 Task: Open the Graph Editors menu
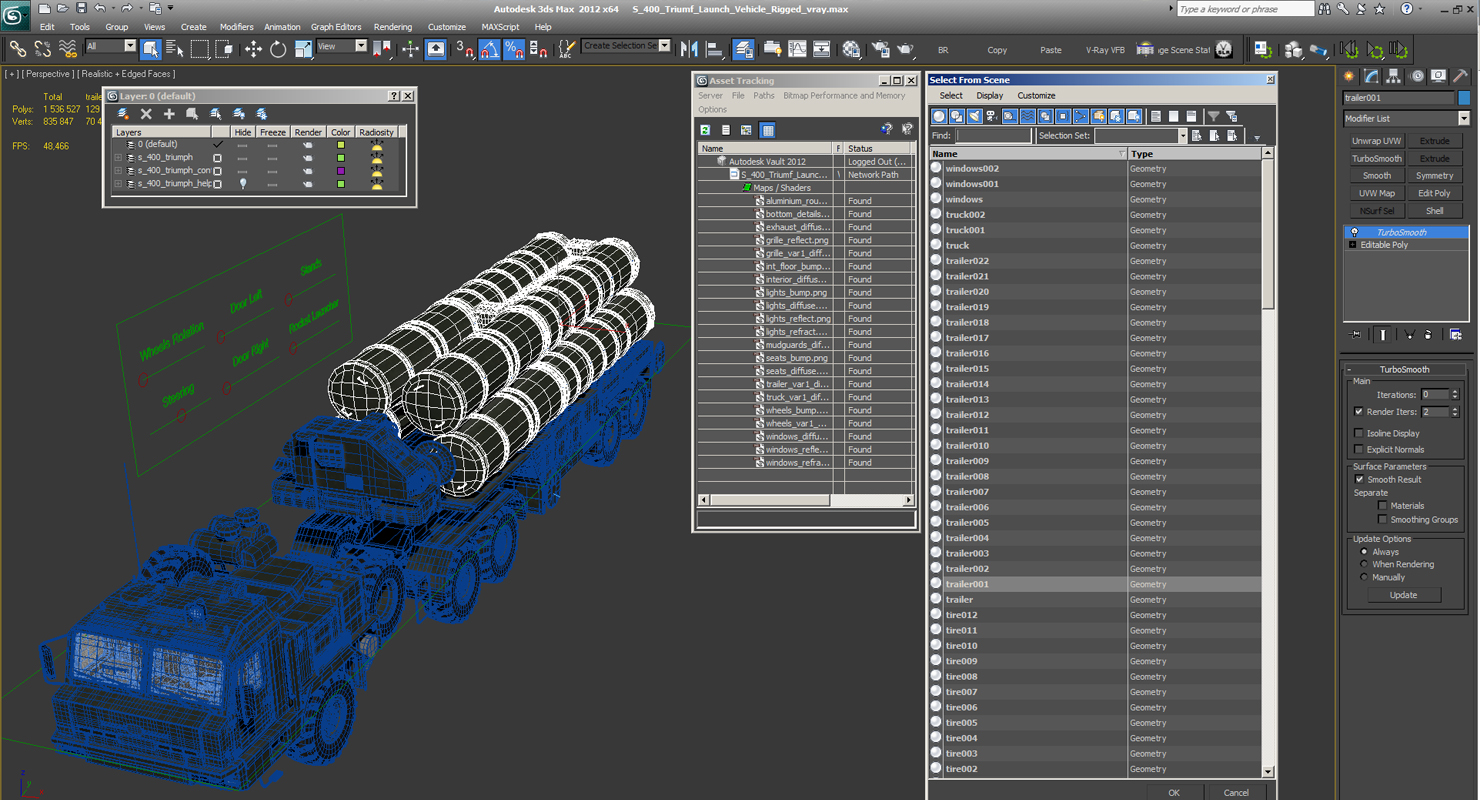tap(336, 27)
